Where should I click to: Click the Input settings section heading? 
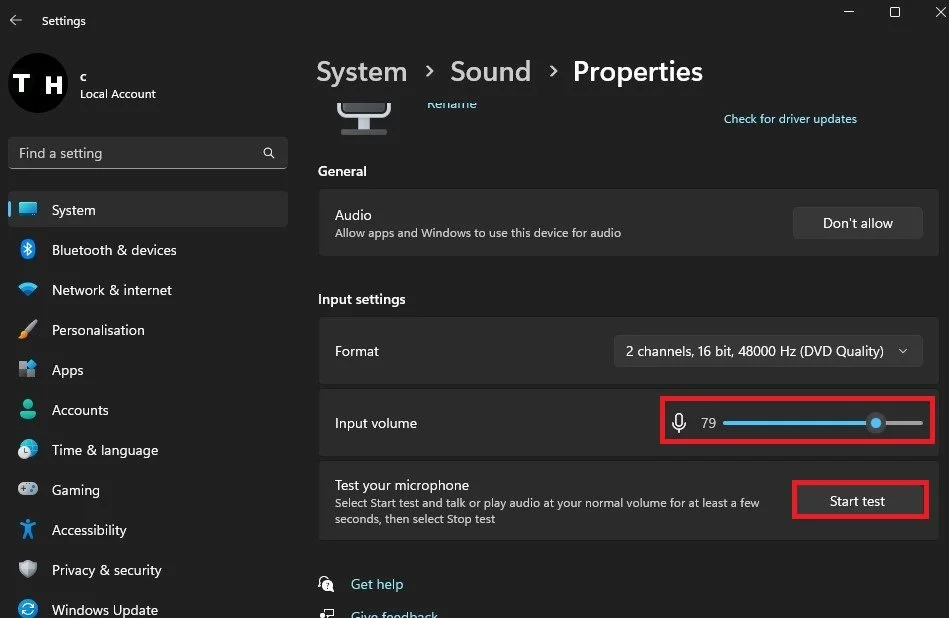click(x=361, y=299)
